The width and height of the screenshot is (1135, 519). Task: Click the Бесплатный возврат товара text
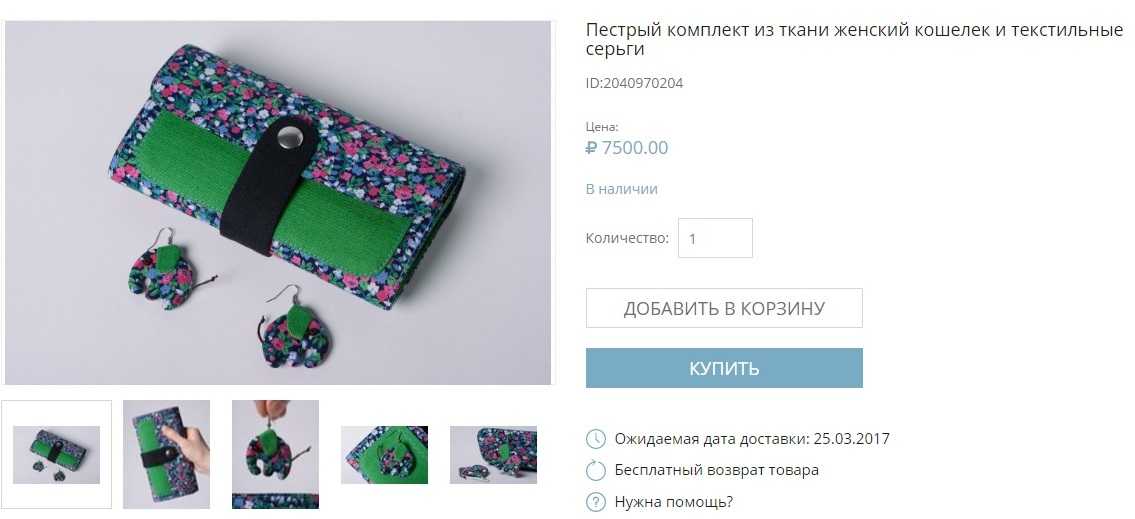pos(717,470)
